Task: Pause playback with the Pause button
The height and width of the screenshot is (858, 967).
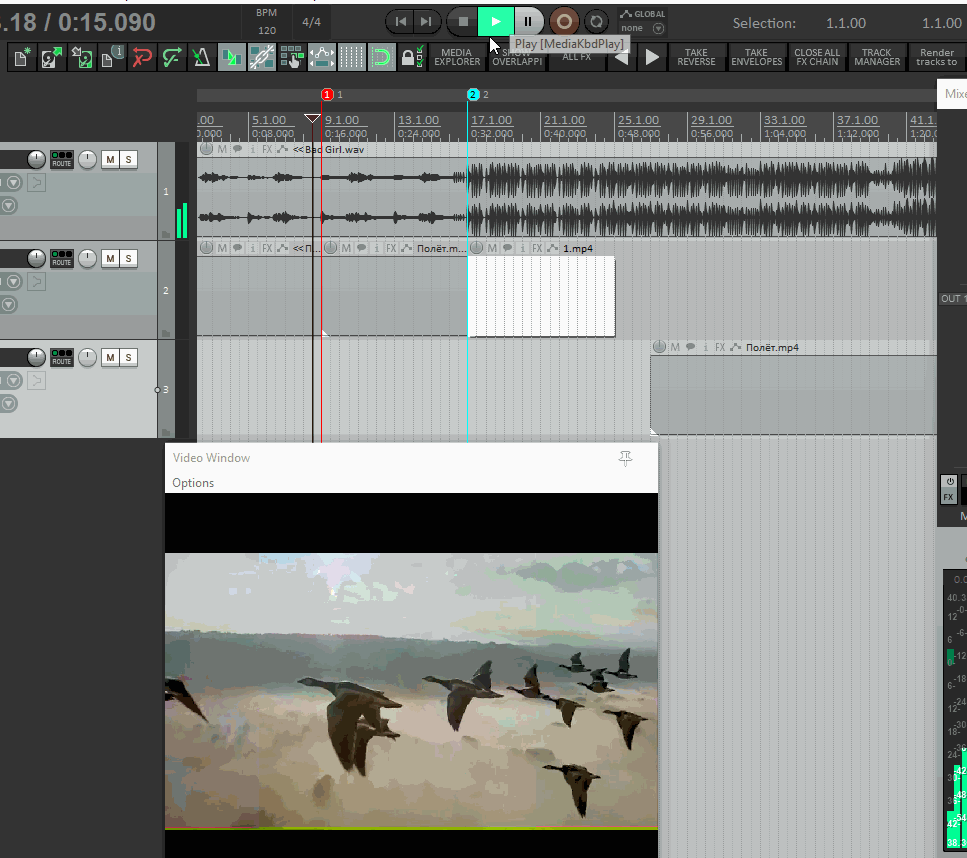Action: (x=529, y=21)
